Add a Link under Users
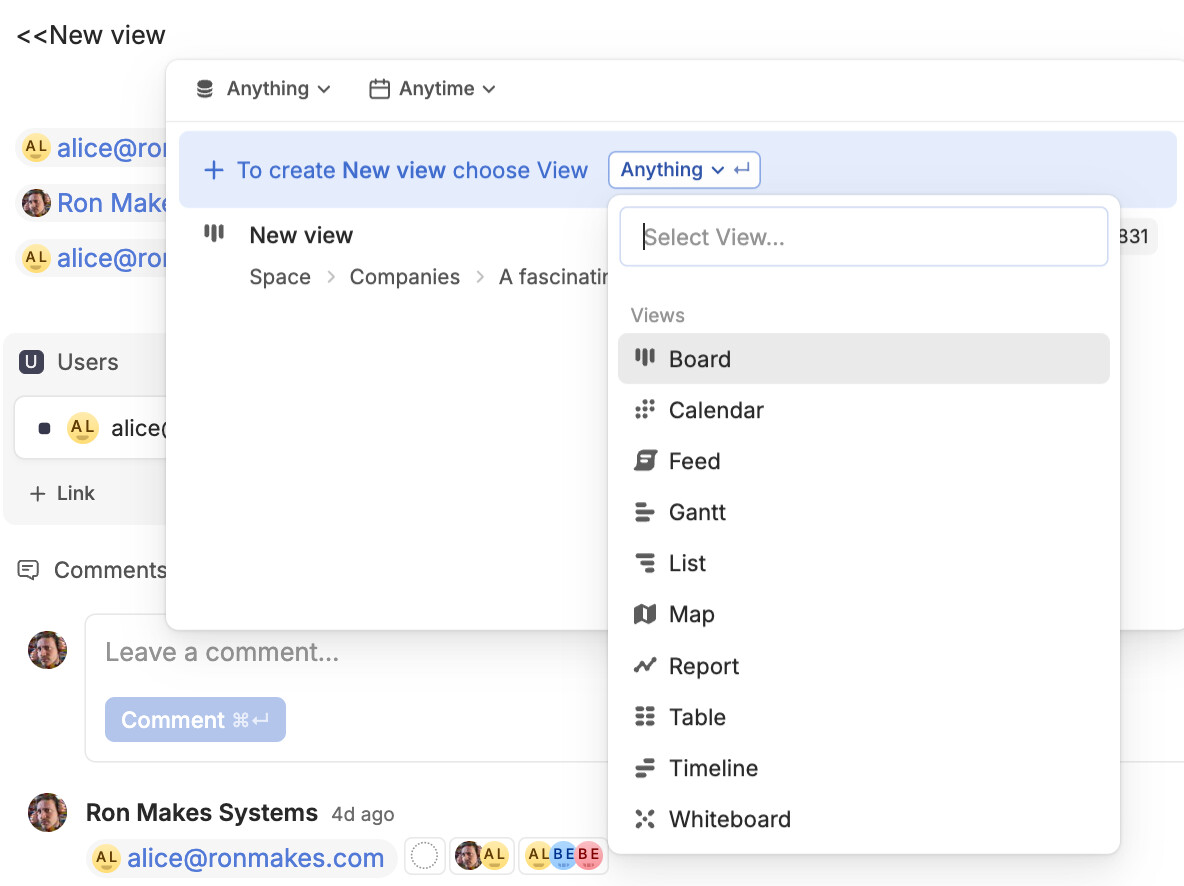This screenshot has width=1184, height=886. [x=63, y=493]
